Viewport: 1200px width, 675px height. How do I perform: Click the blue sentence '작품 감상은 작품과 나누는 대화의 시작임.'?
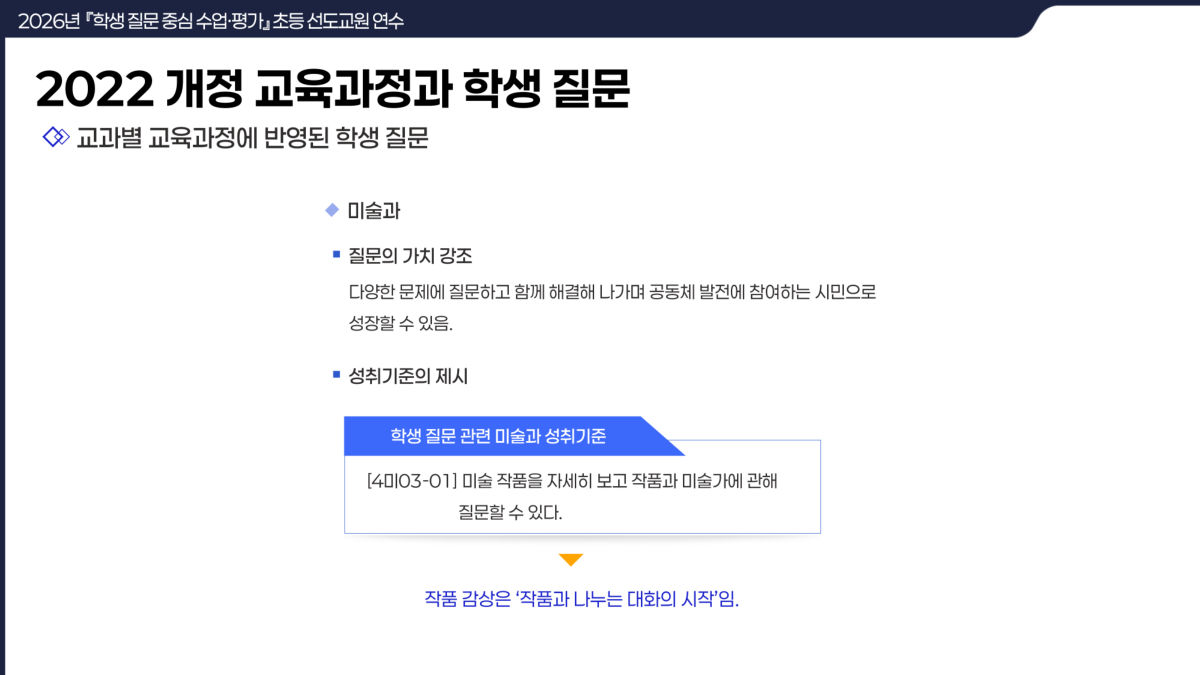click(581, 600)
